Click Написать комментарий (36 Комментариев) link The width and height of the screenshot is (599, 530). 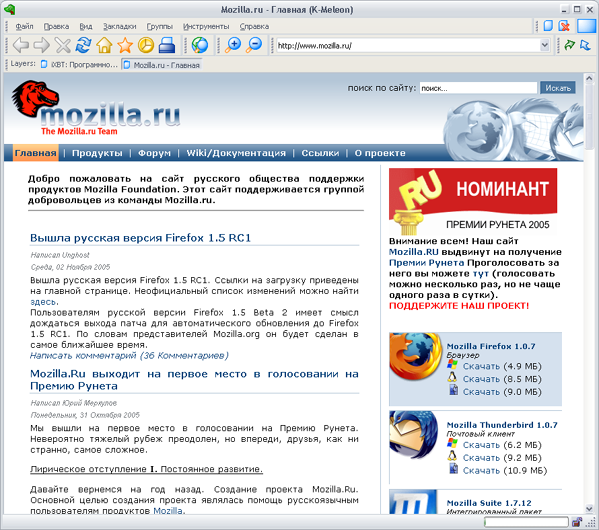[129, 355]
